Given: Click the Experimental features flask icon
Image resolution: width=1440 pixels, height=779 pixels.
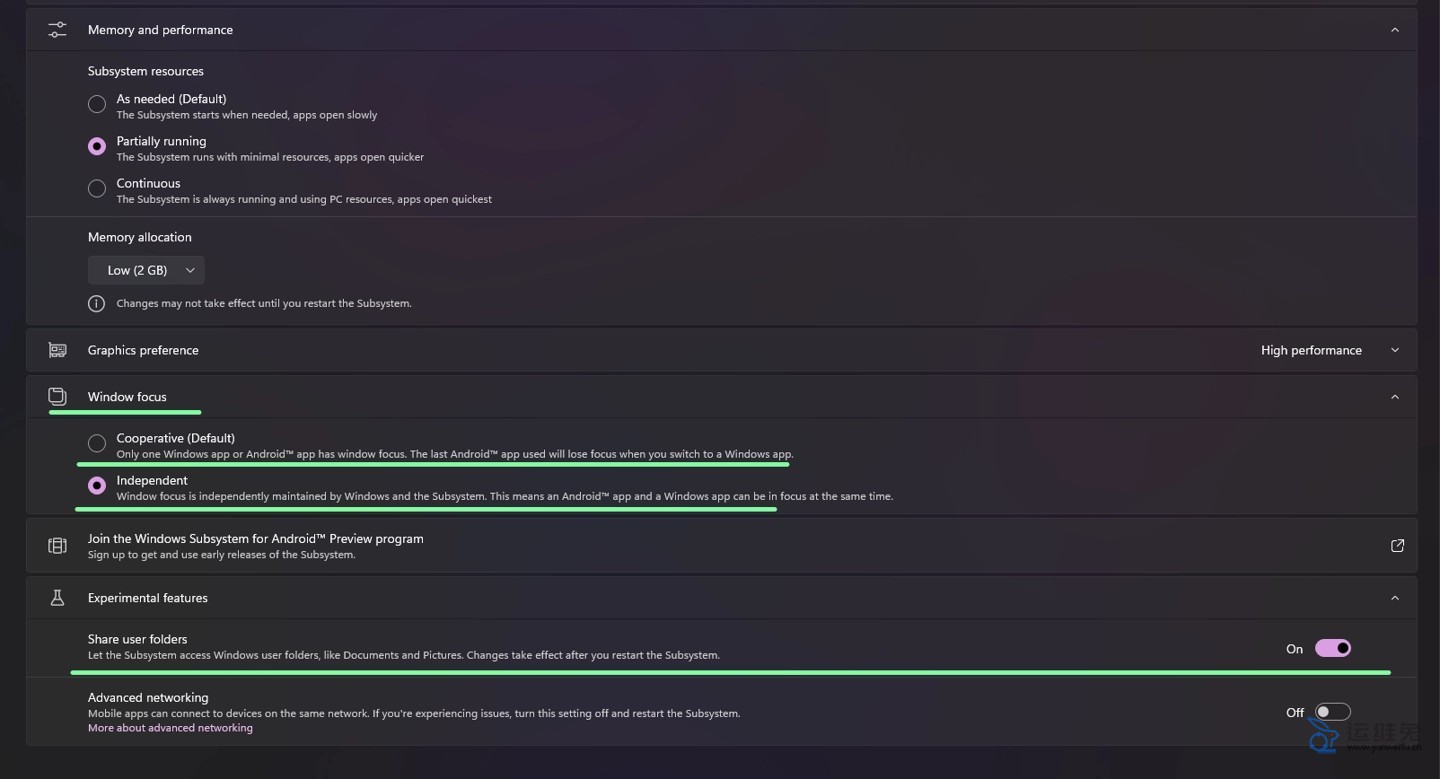Looking at the screenshot, I should (x=57, y=598).
